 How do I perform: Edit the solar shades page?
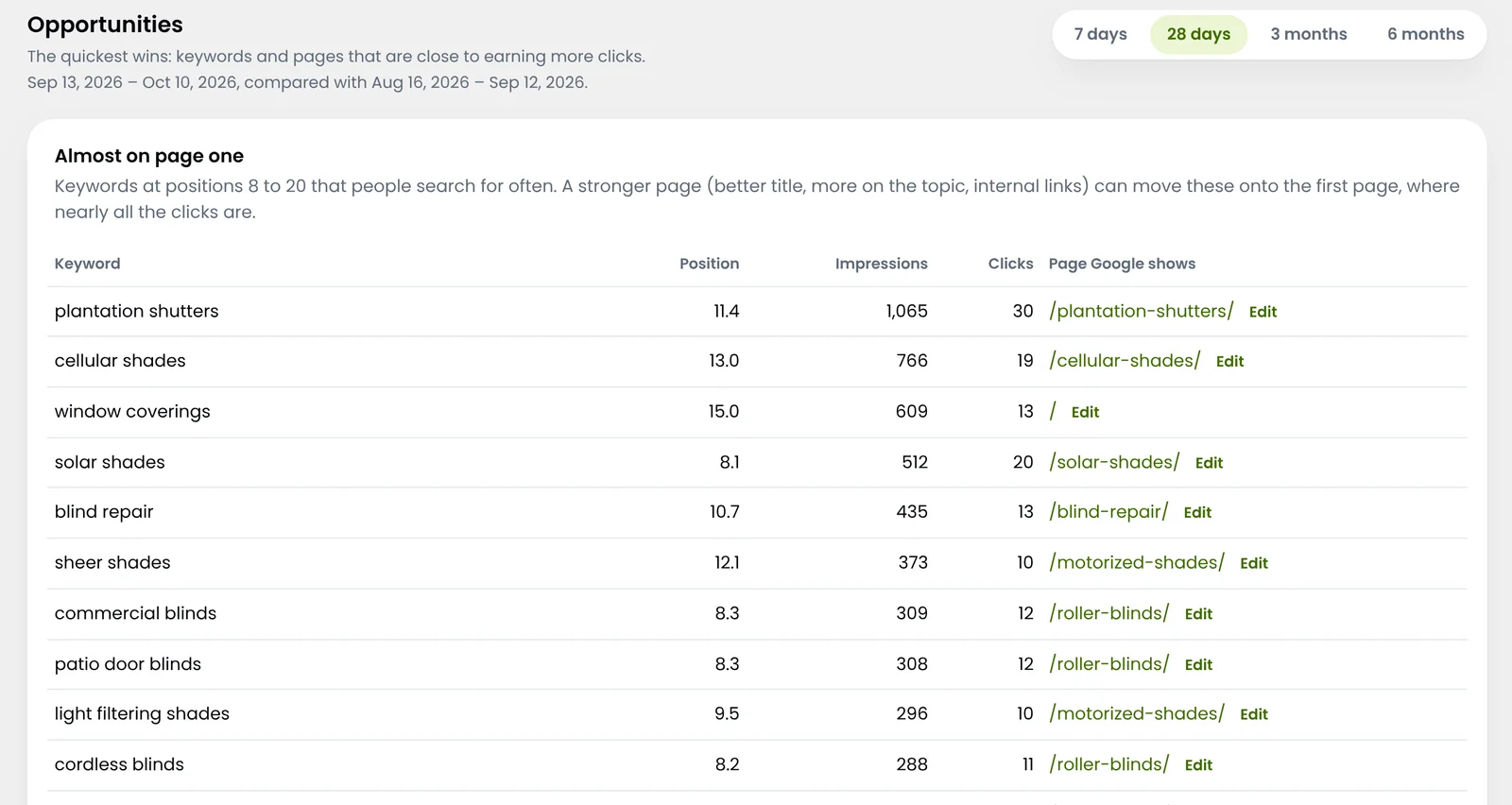click(x=1209, y=463)
